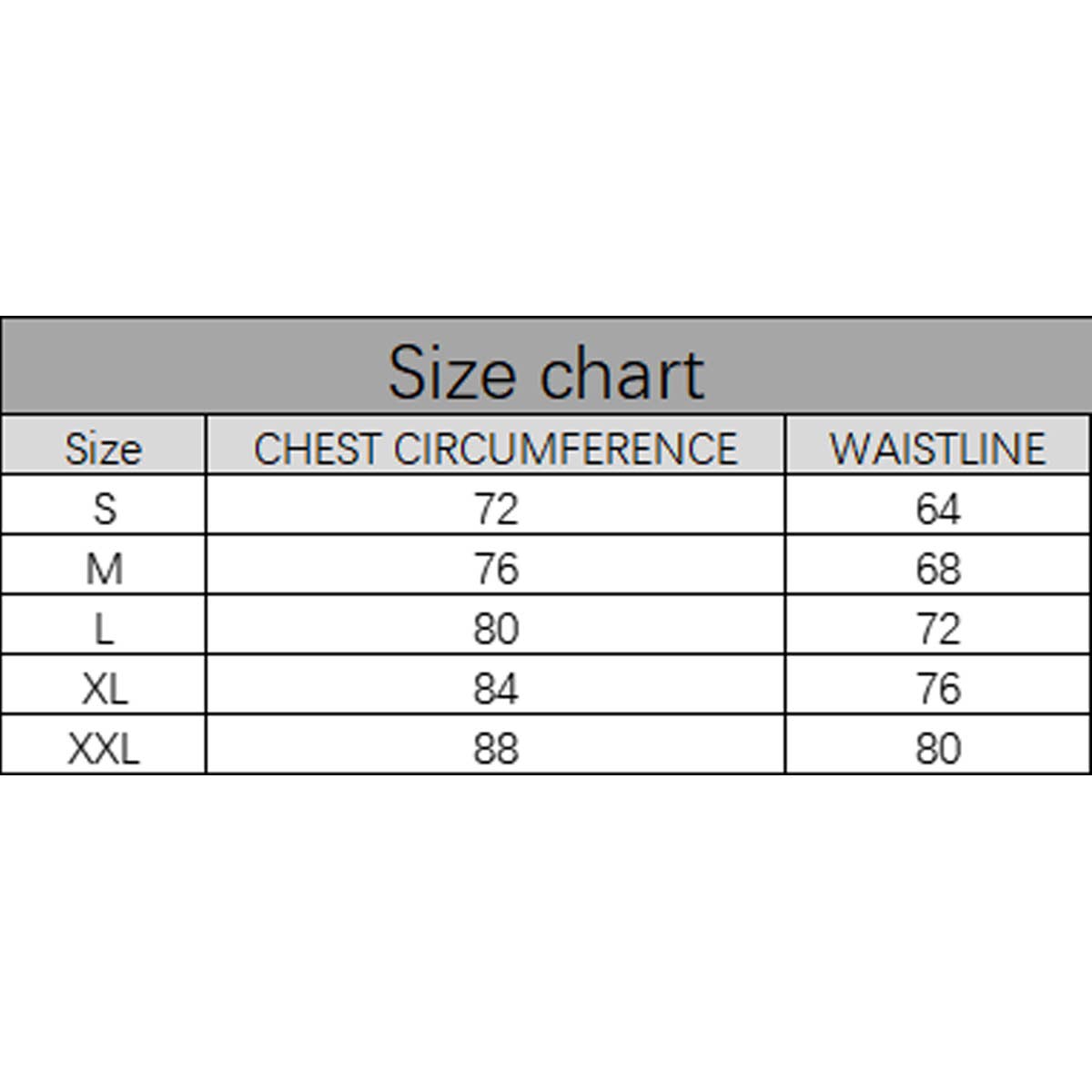
Task: Select the XXL size row label
Action: tap(105, 749)
